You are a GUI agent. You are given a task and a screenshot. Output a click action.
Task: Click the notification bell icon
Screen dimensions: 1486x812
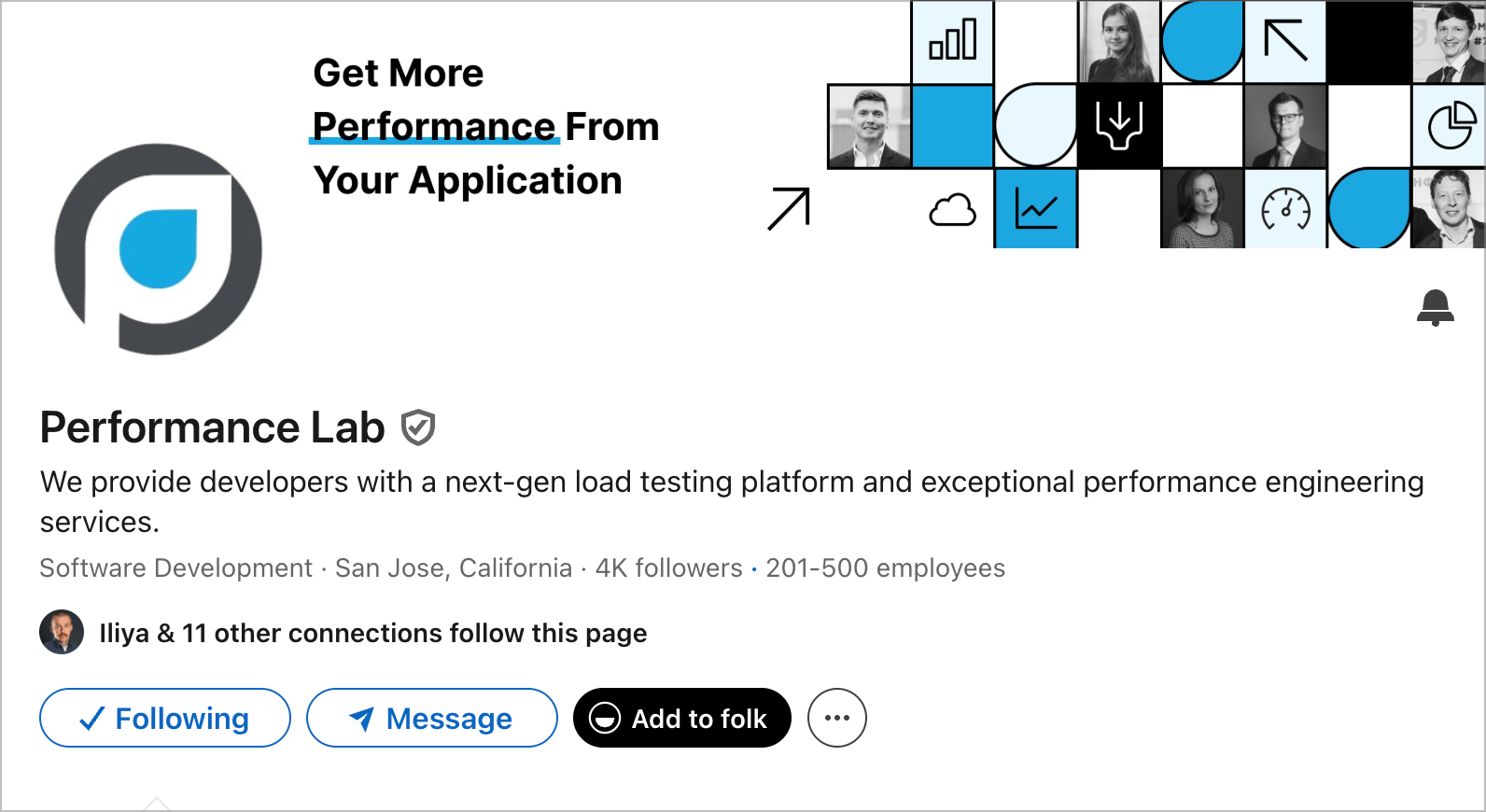click(x=1435, y=309)
